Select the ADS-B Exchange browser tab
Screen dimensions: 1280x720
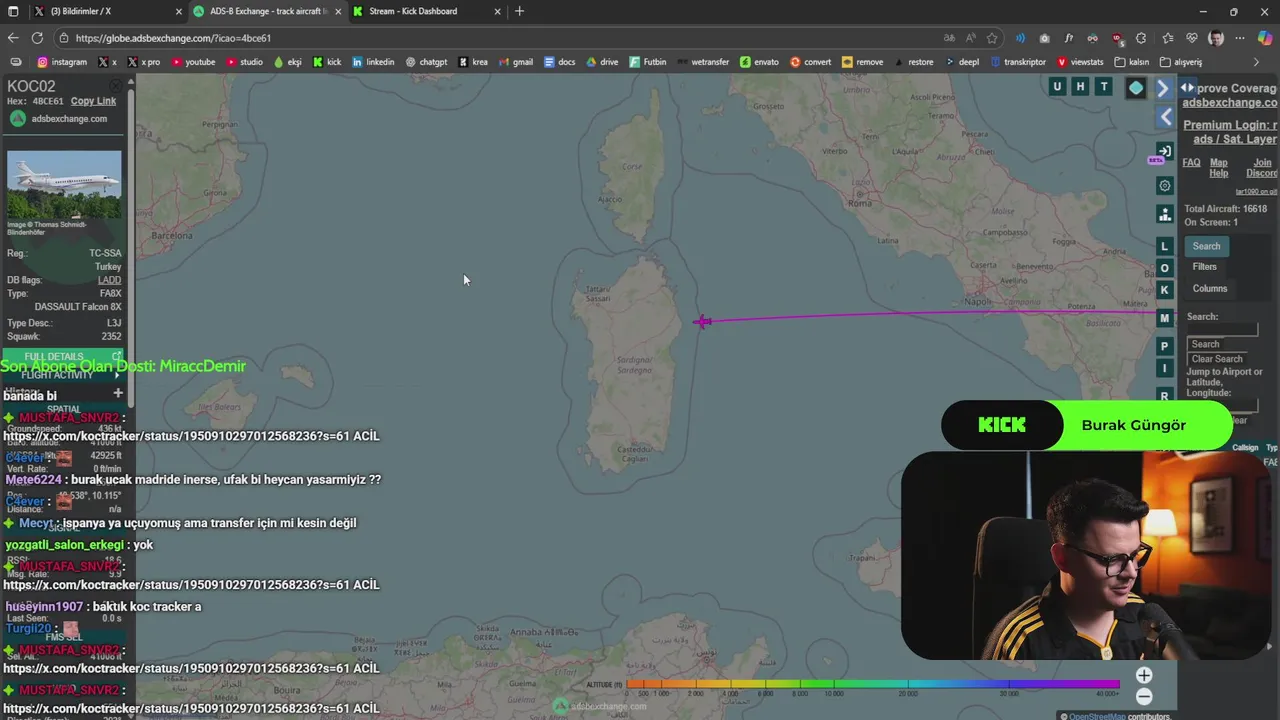268,11
